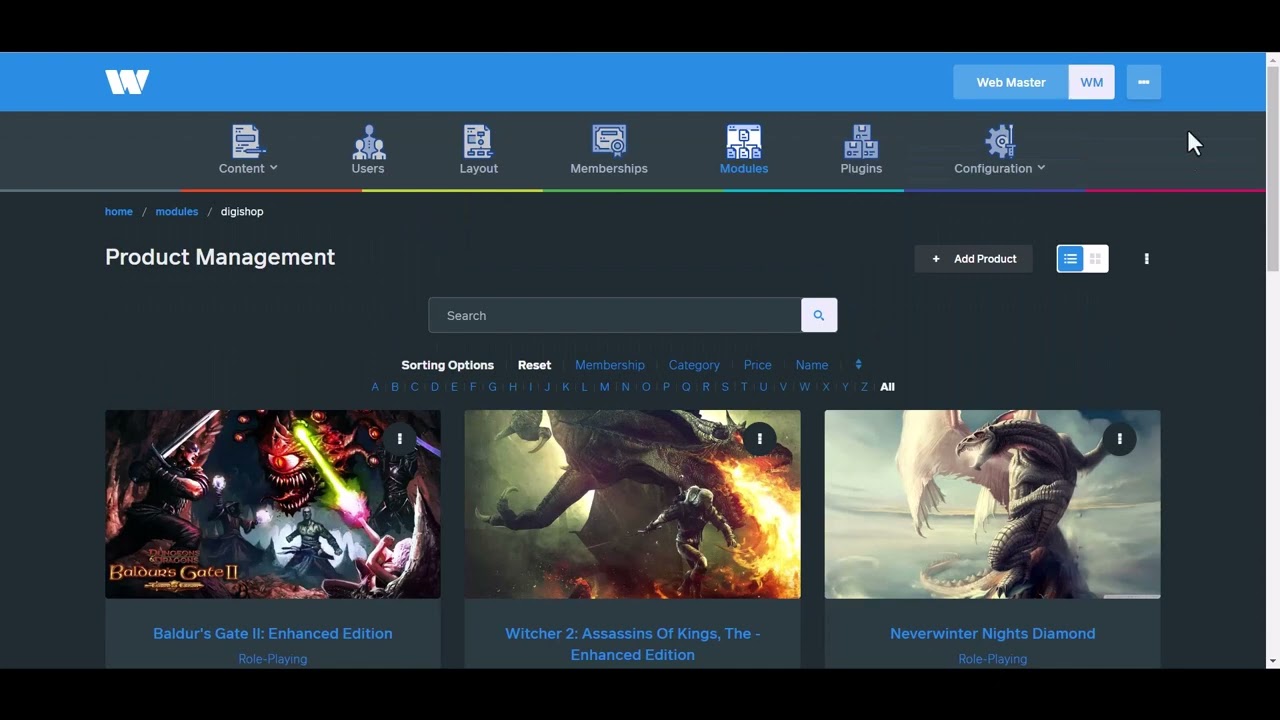This screenshot has height=720, width=1280.
Task: Open Neverwinter Nights Diamond title link
Action: point(992,633)
